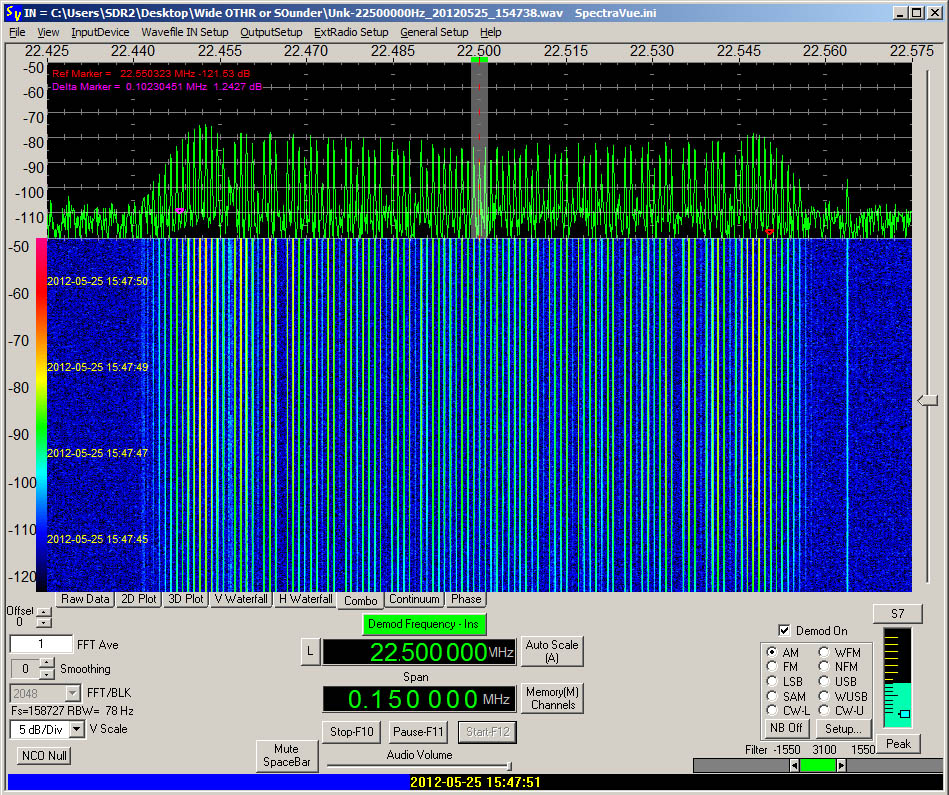This screenshot has width=949, height=795.
Task: Select the FM demodulation mode
Action: point(772,666)
